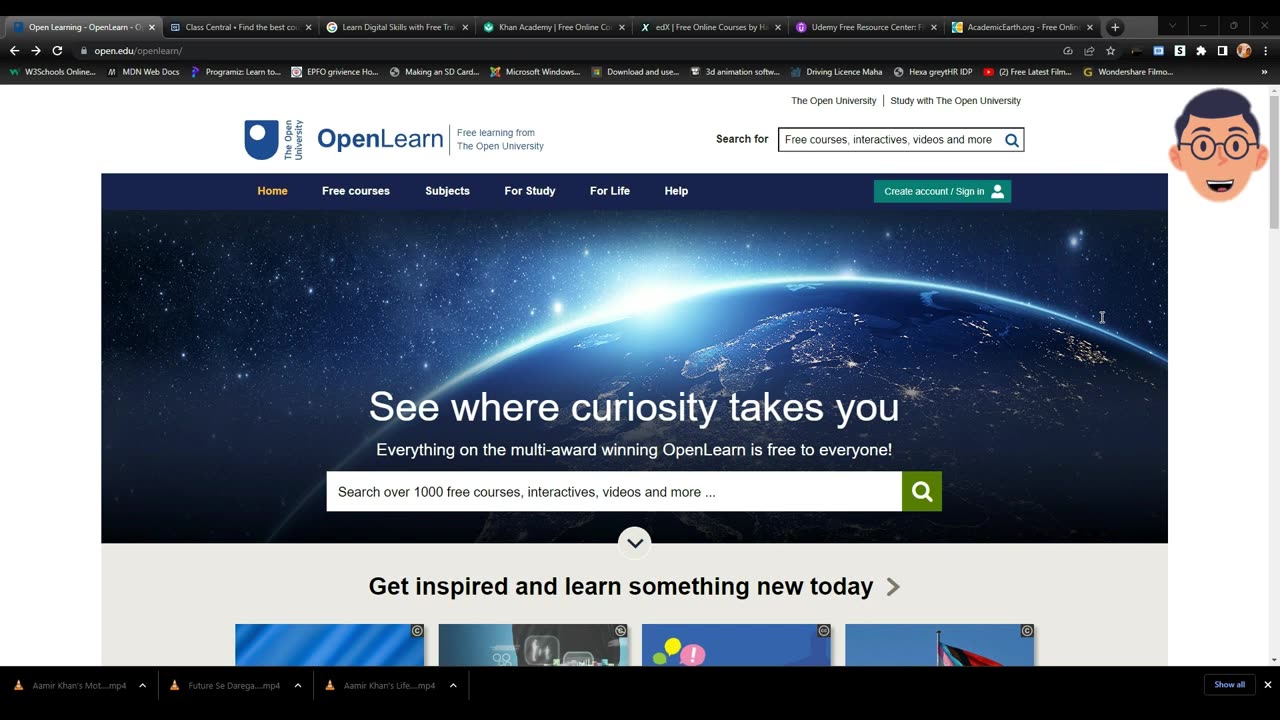Open menu for Aamir Khan's Mot...mp4 download

142,685
